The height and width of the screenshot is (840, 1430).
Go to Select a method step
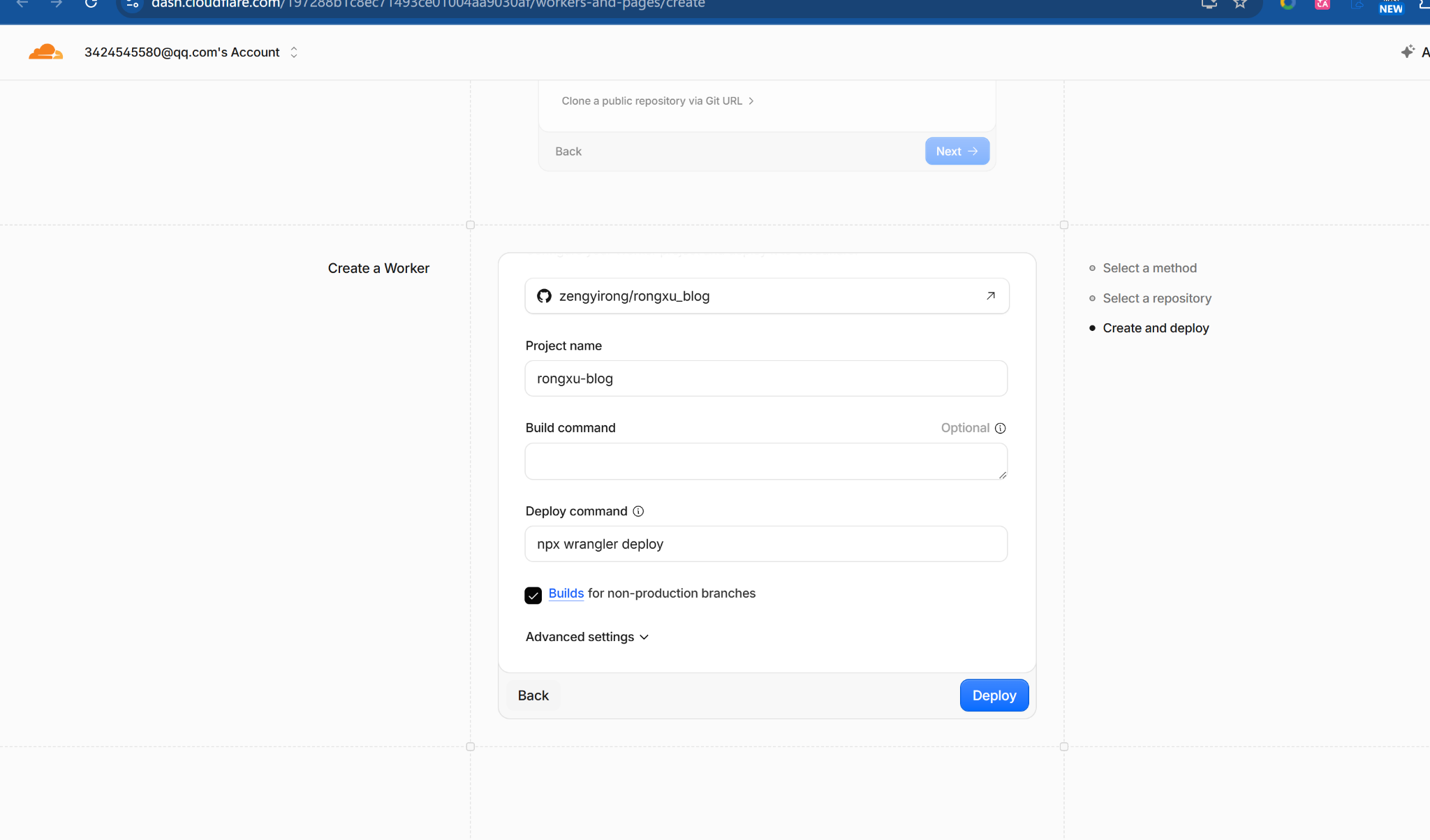click(x=1149, y=268)
